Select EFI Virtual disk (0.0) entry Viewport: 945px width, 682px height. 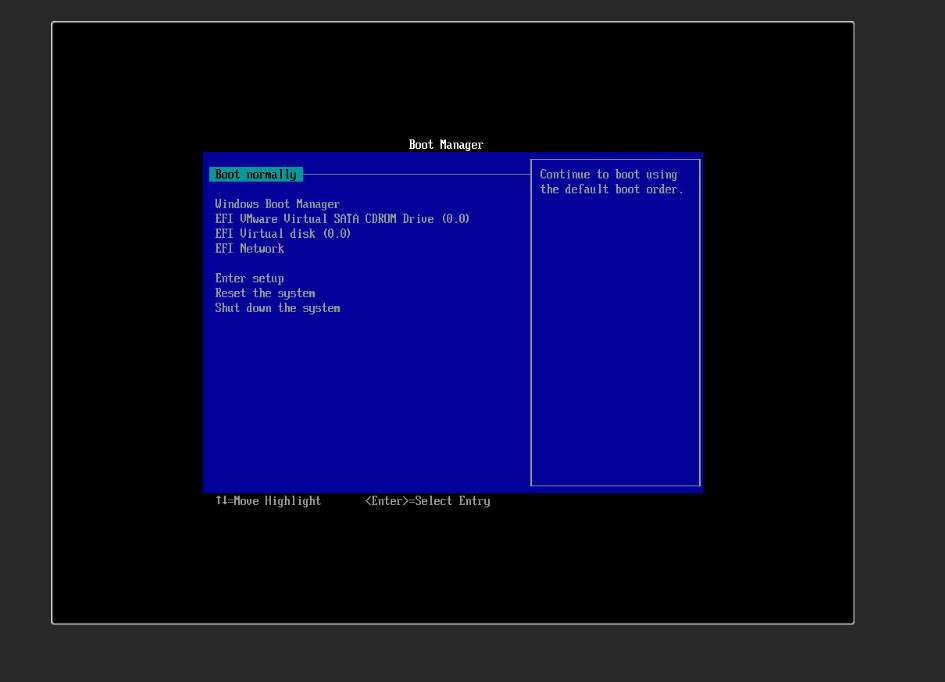283,234
